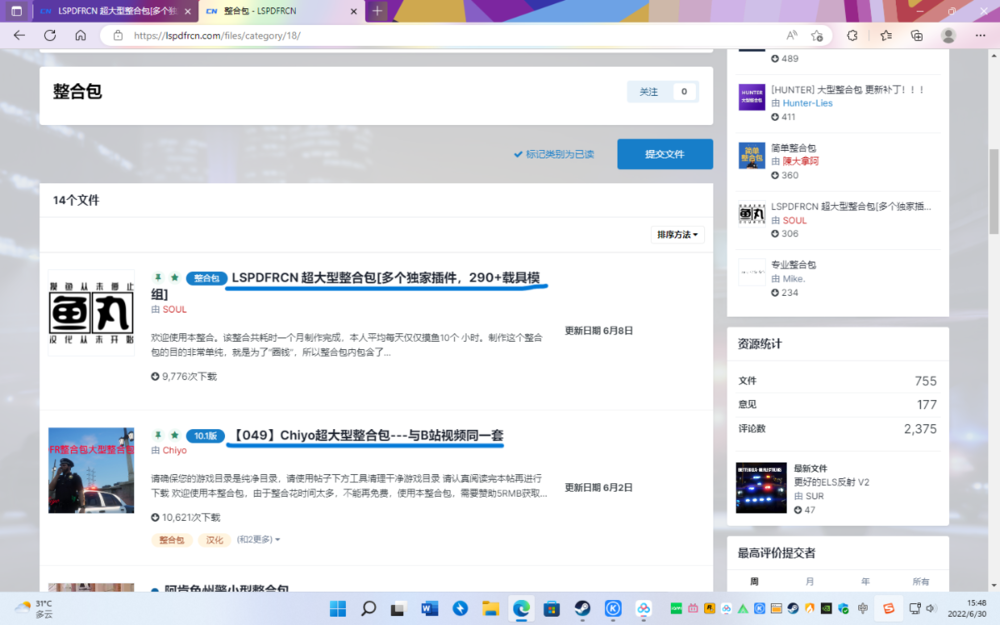Click the page refresh icon
This screenshot has width=1000, height=625.
tap(49, 35)
